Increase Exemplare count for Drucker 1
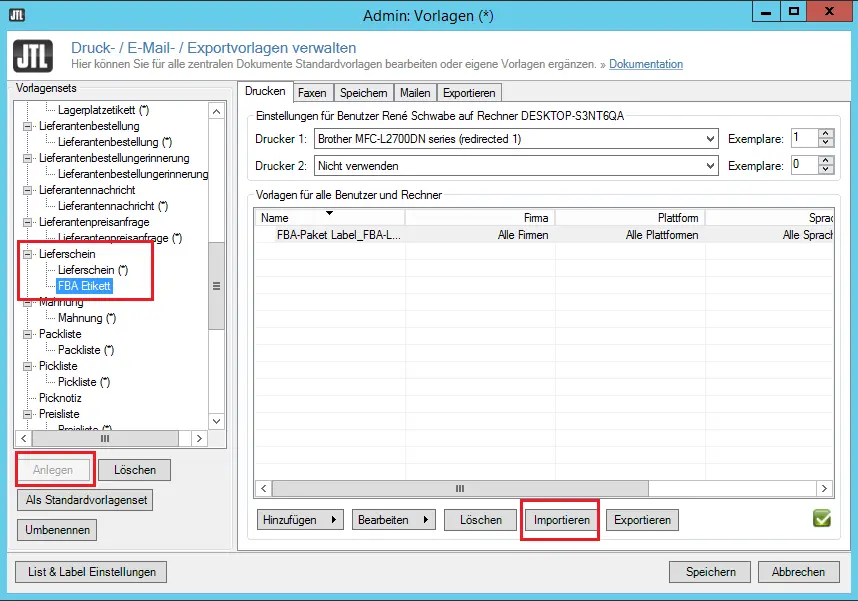Viewport: 858px width, 601px height. (826, 134)
